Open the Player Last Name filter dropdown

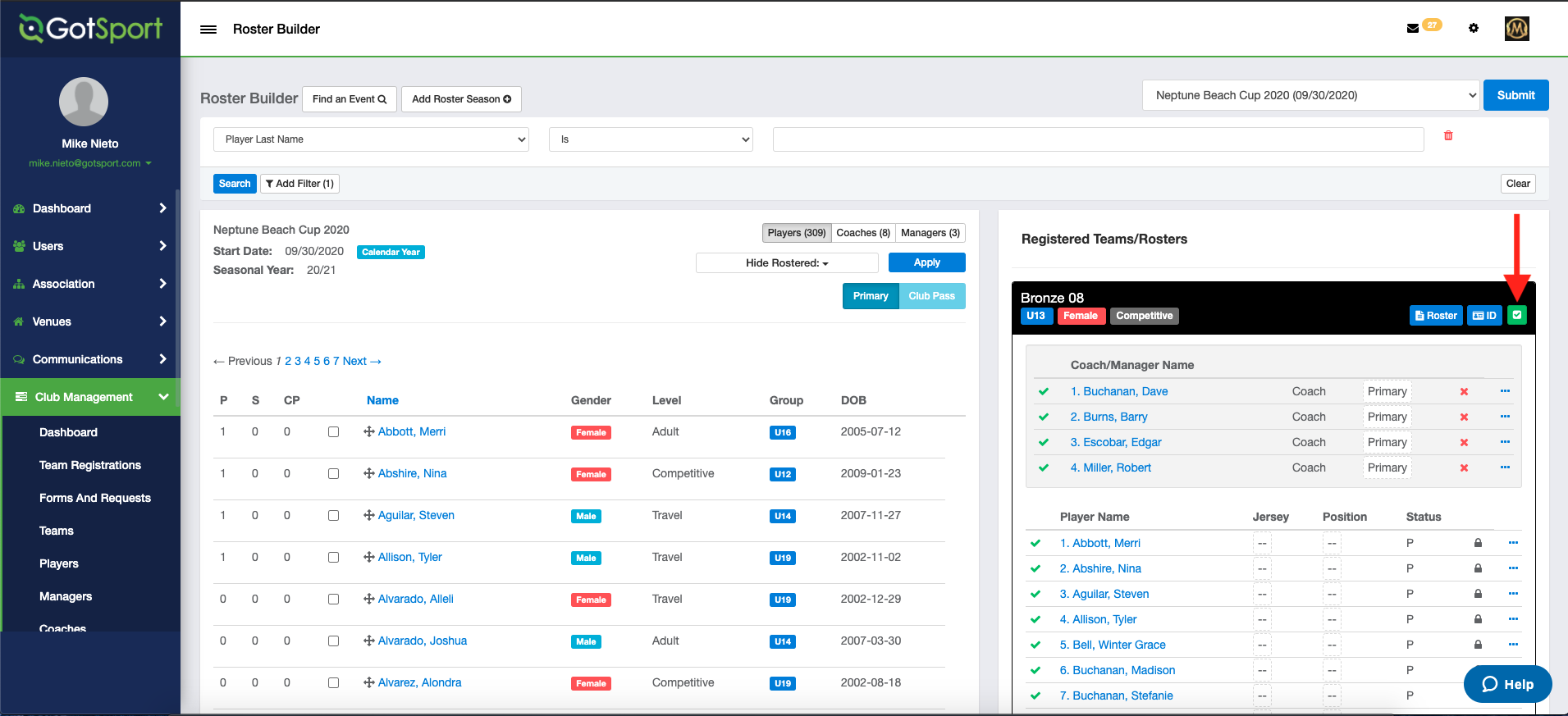(371, 139)
